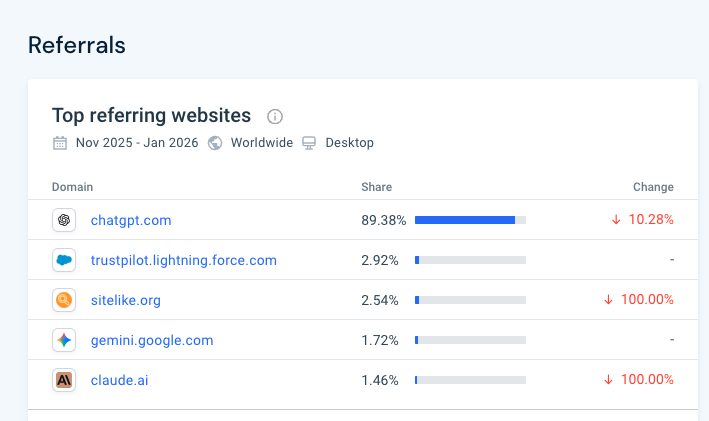Click the Nov 2025 - Jan 2026 date range
709x421 pixels.
[137, 143]
